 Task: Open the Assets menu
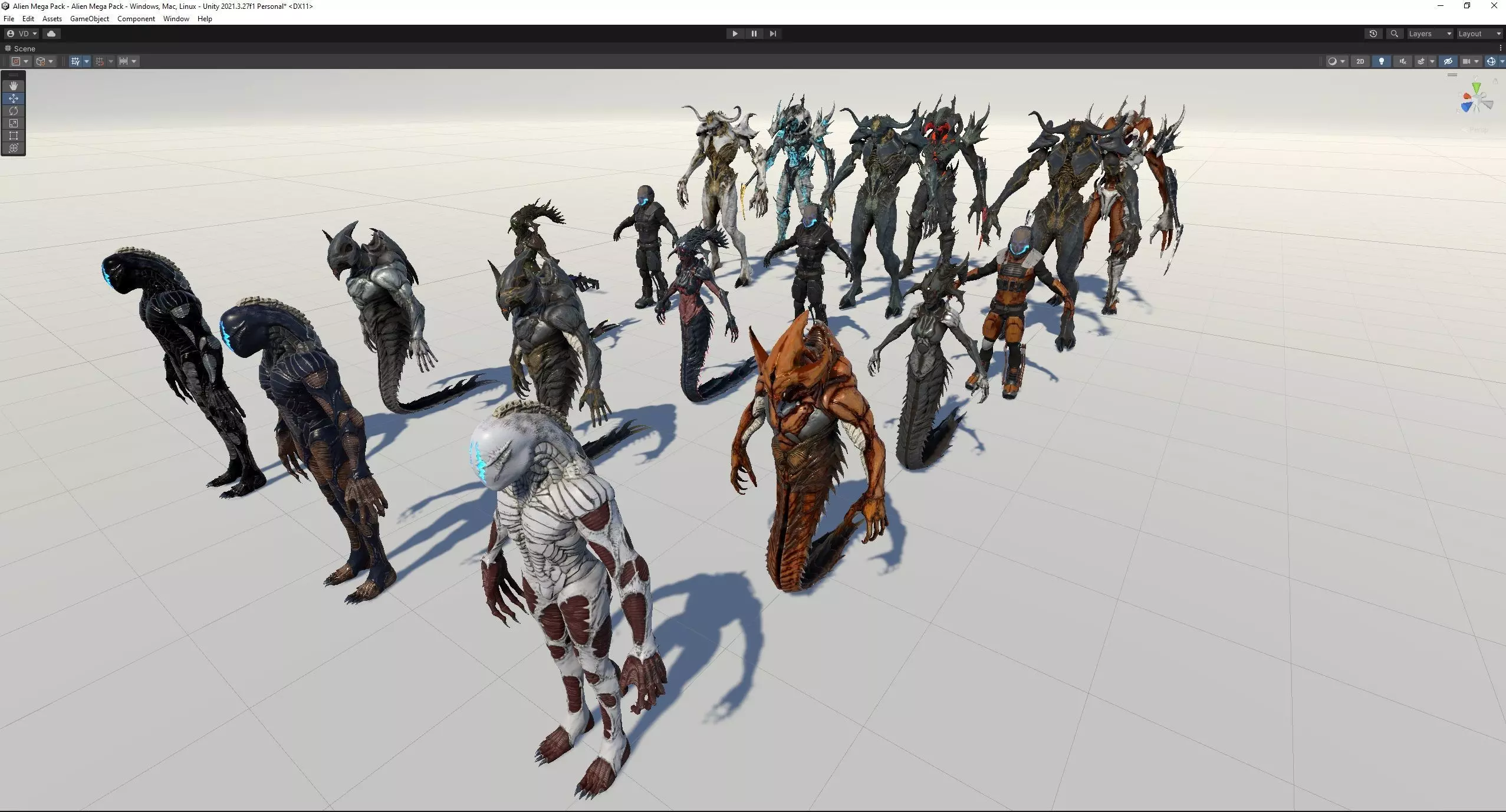pos(52,19)
